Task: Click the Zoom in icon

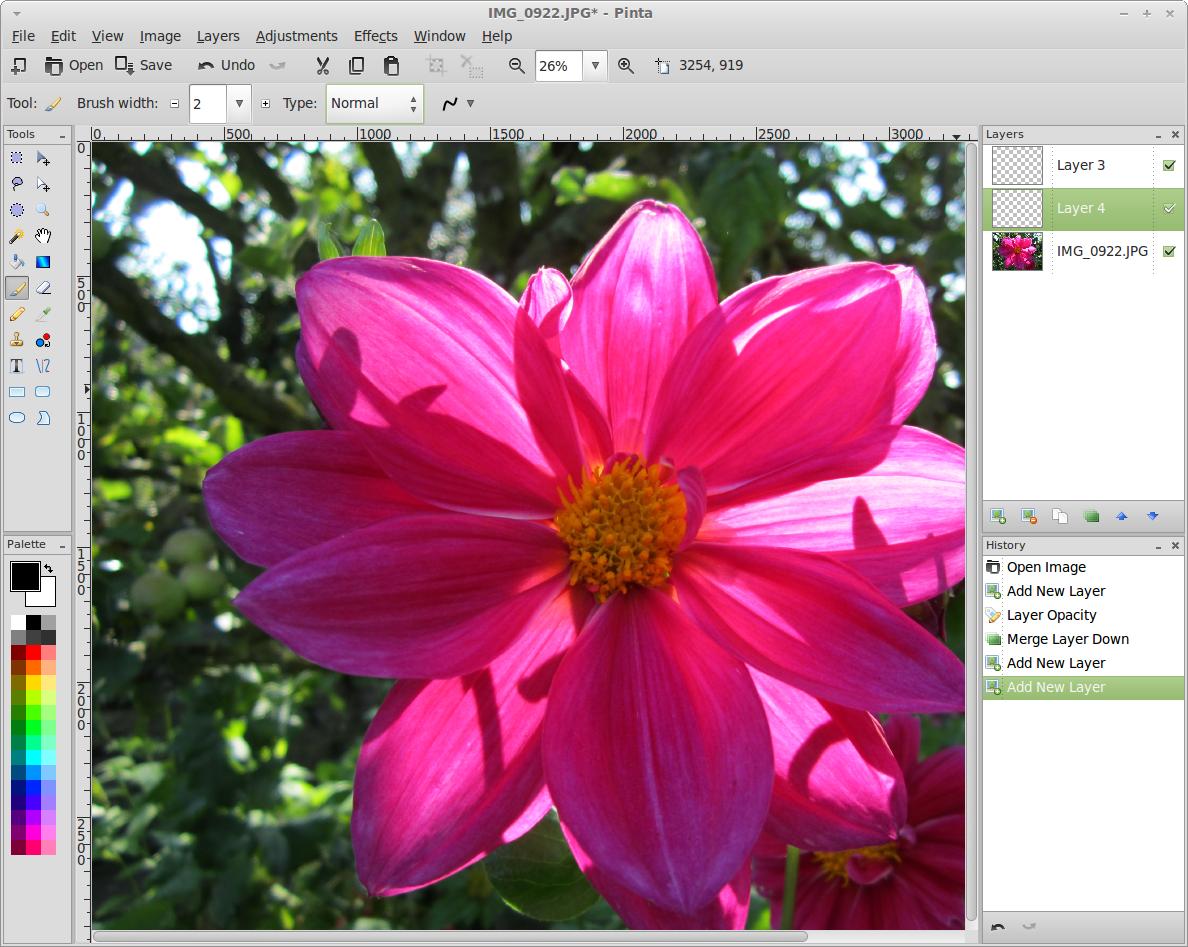Action: (x=626, y=66)
